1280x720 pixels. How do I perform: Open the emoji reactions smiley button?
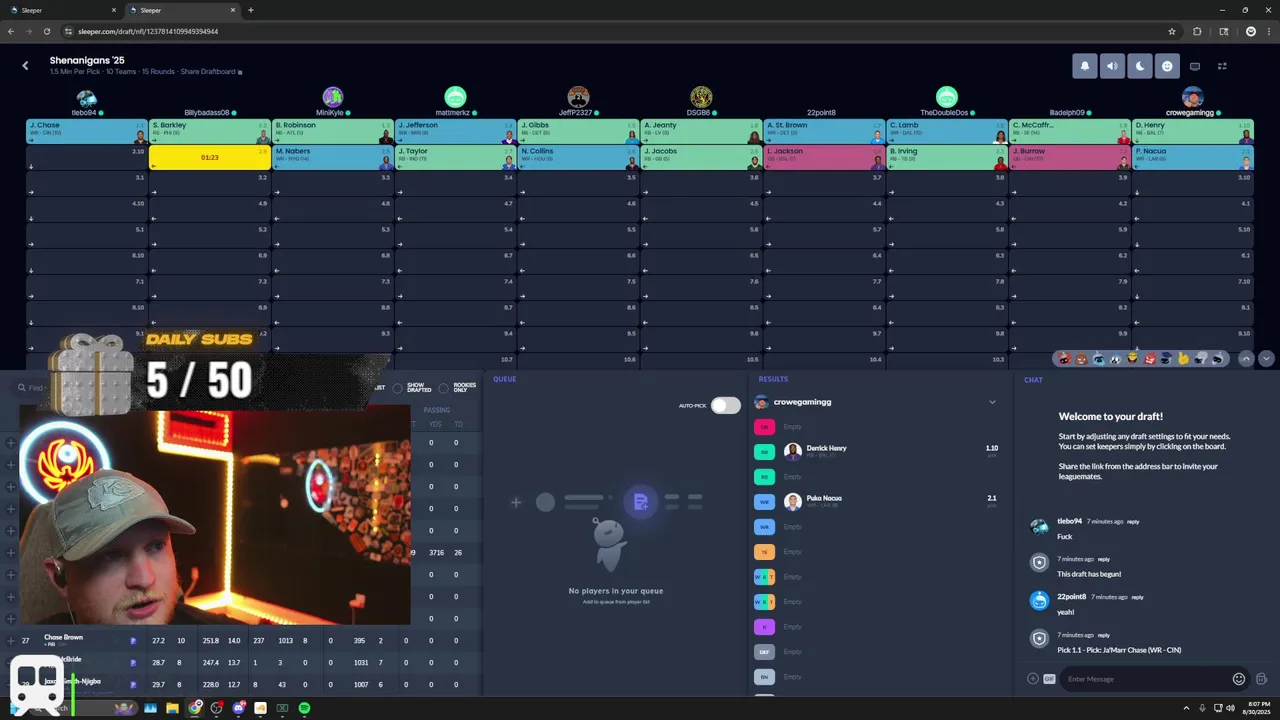click(1167, 66)
